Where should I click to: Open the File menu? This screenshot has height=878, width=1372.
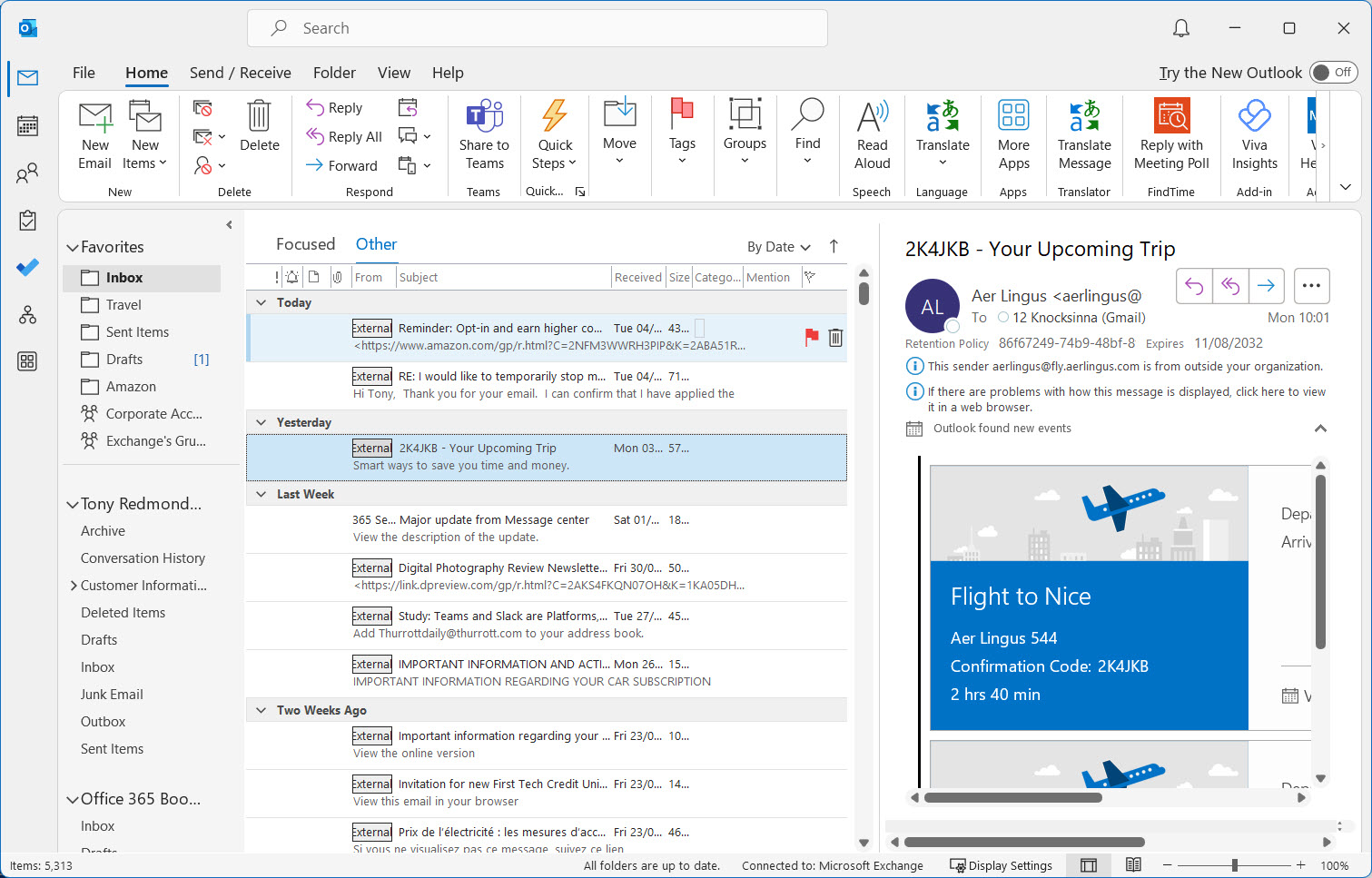[x=84, y=73]
